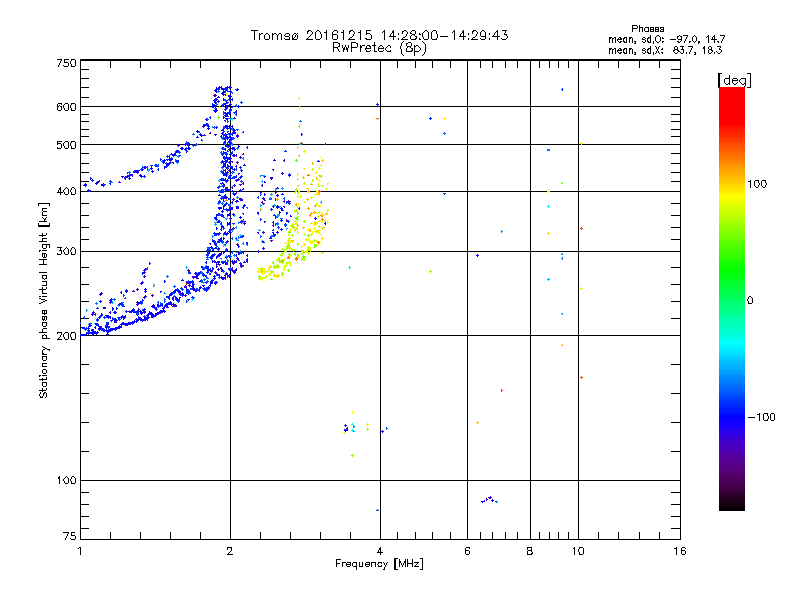Viewport: 800px width, 600px height.
Task: Click the 'mean, sd,X: 83.7, 18.3' text
Action: (x=665, y=50)
